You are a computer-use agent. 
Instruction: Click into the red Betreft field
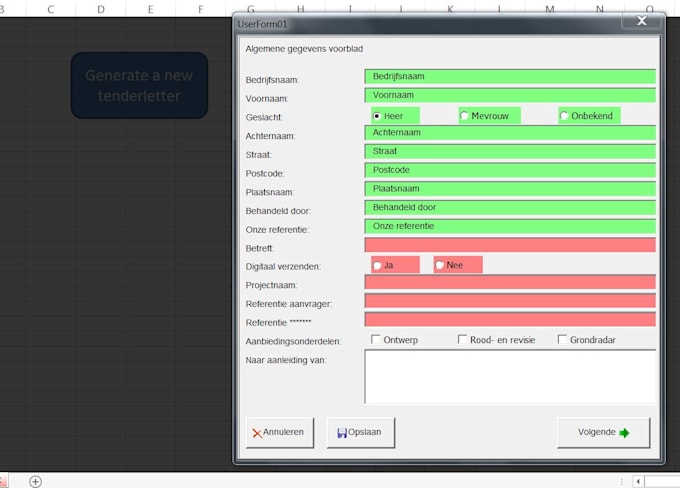coord(510,245)
